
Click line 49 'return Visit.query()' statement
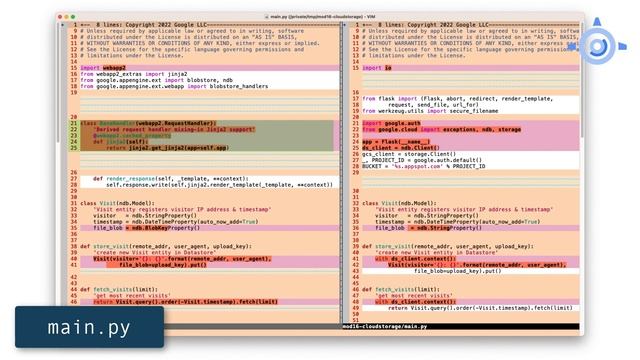[480, 308]
